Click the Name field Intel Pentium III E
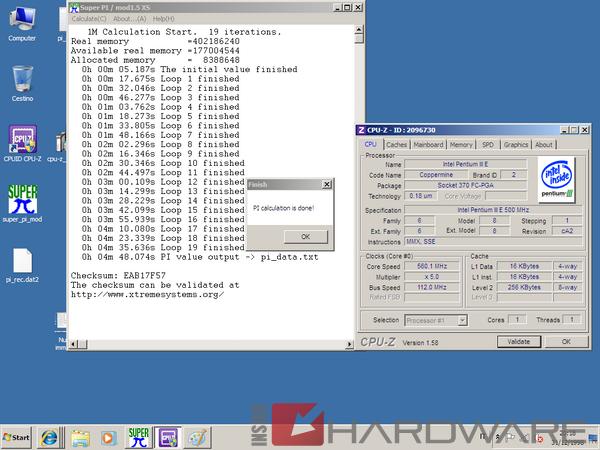600x450 pixels. tap(465, 164)
